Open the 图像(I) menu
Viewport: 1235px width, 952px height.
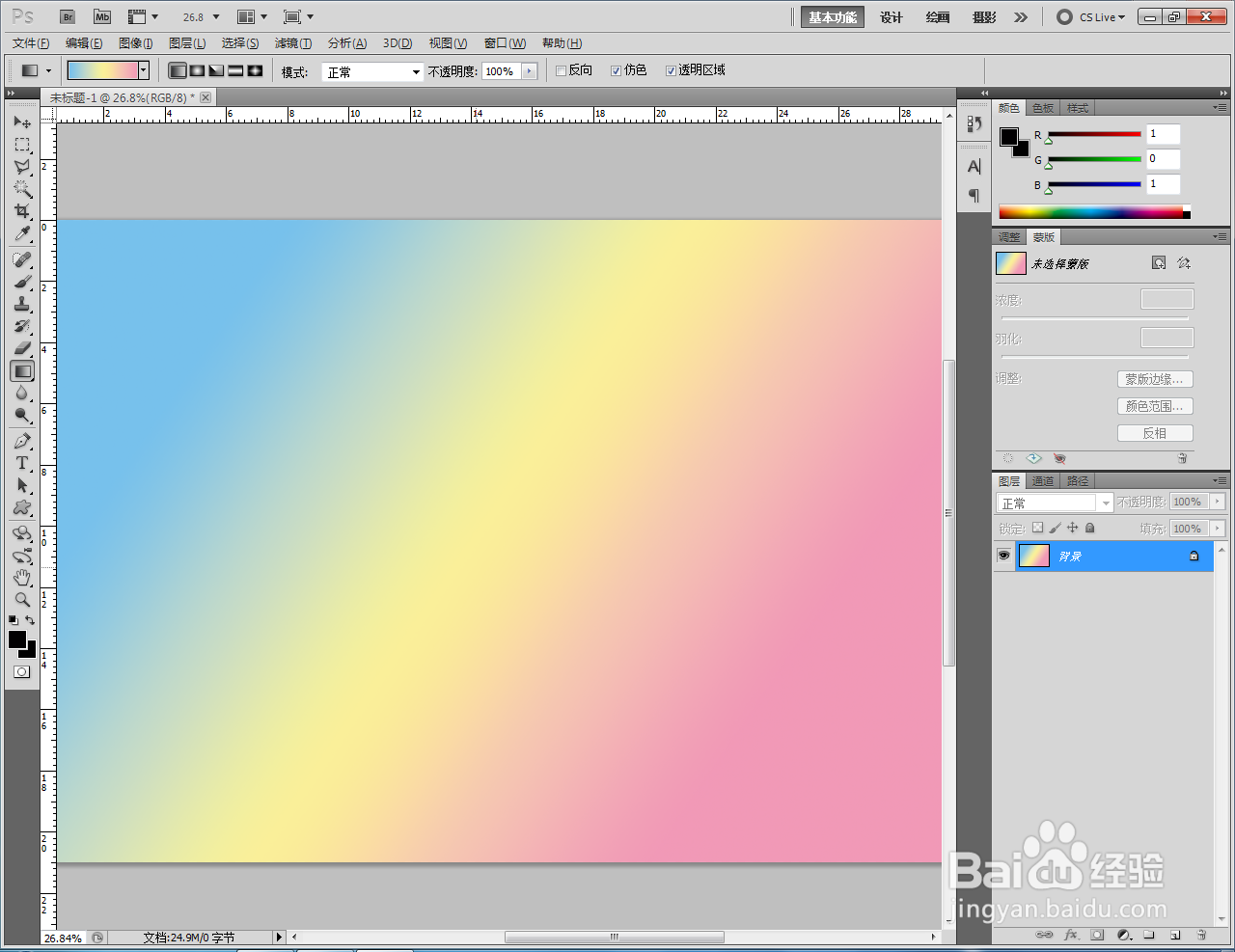(136, 43)
